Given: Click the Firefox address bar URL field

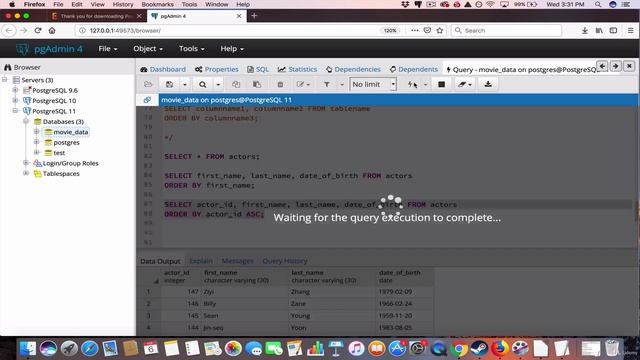Looking at the screenshot, I should (x=233, y=31).
